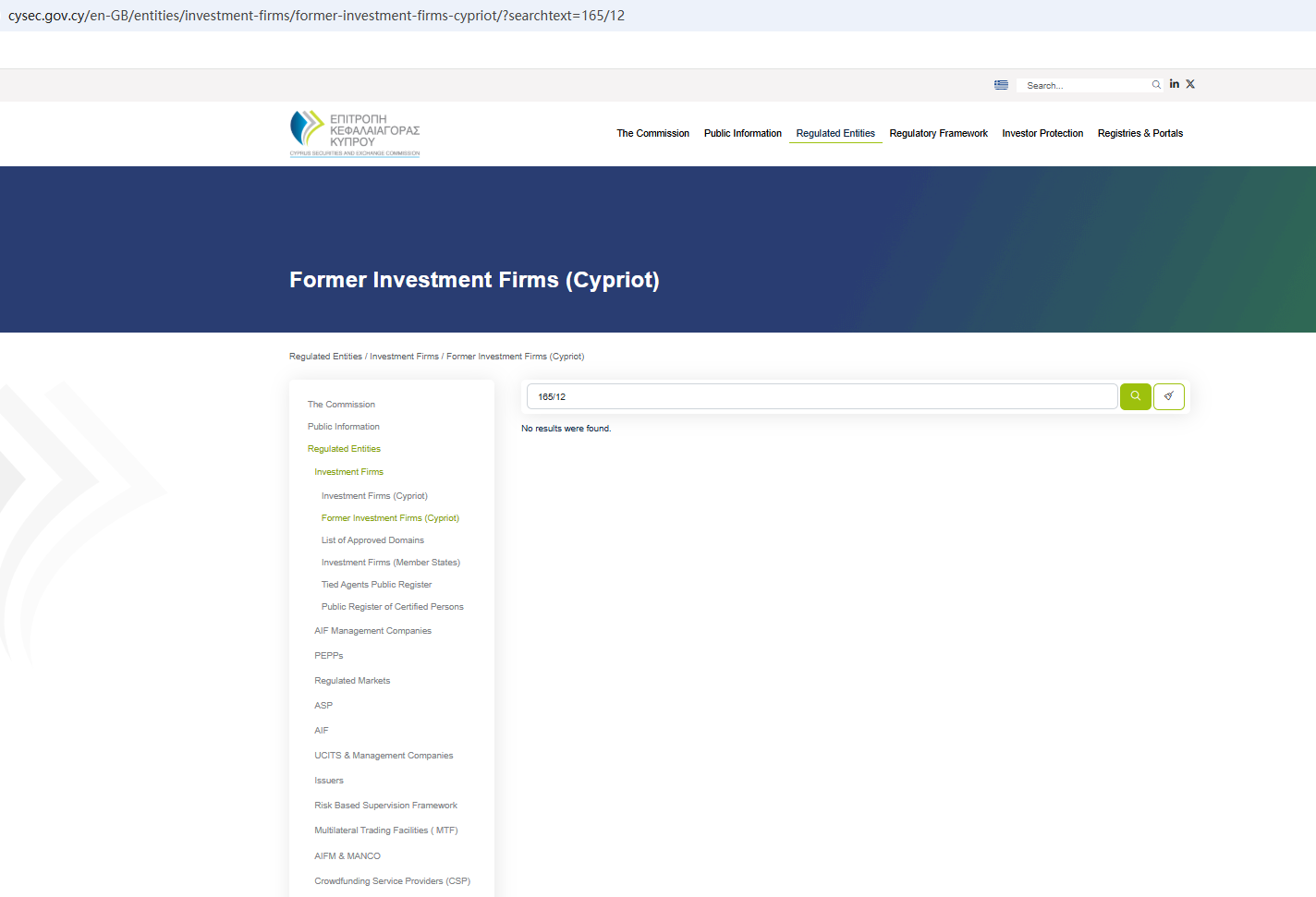Screen dimensions: 1316x897
Task: Clear the search with the reset icon button
Action: 1169,396
